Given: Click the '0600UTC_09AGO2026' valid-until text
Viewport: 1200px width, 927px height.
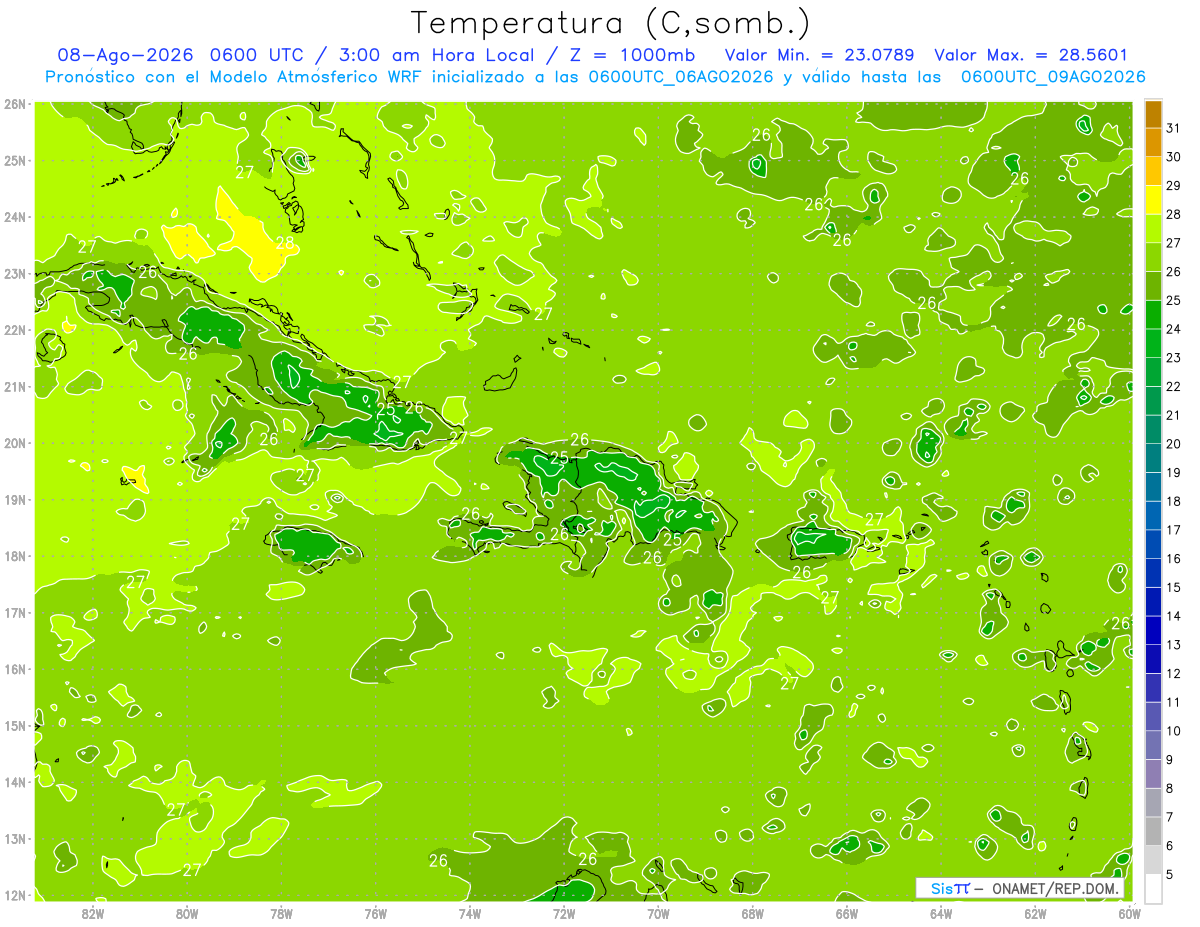Looking at the screenshot, I should coord(1053,77).
